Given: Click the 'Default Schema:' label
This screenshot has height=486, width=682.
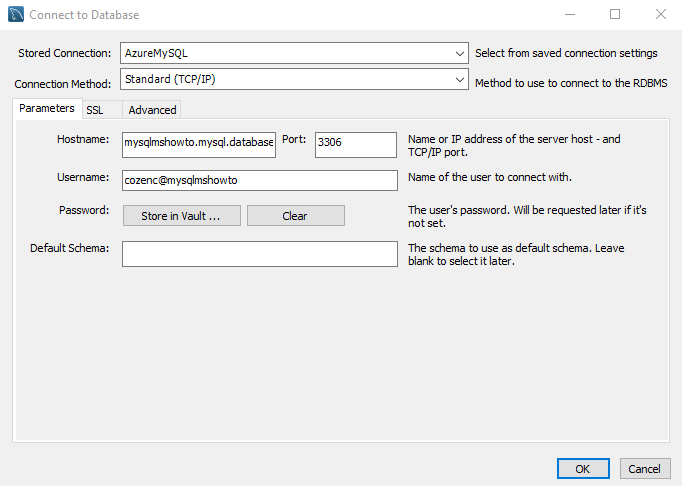Looking at the screenshot, I should point(70,248).
